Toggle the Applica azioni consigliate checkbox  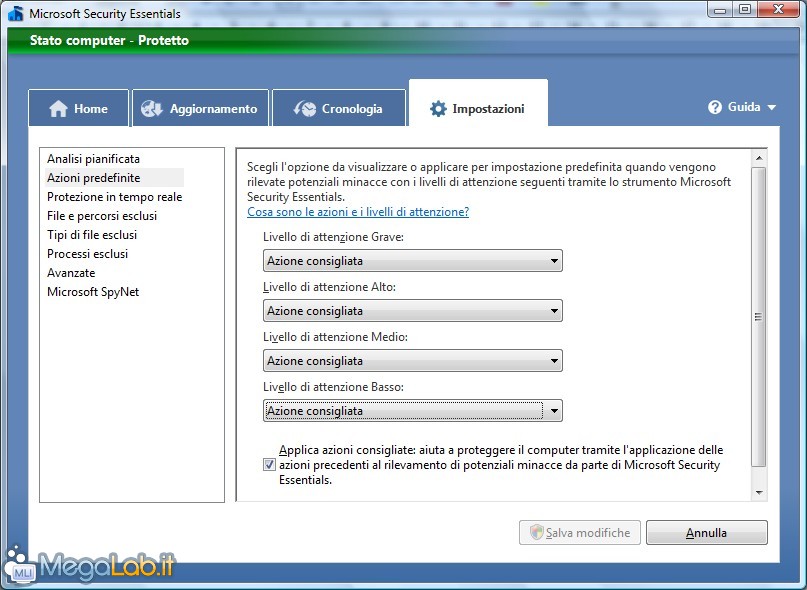[269, 465]
